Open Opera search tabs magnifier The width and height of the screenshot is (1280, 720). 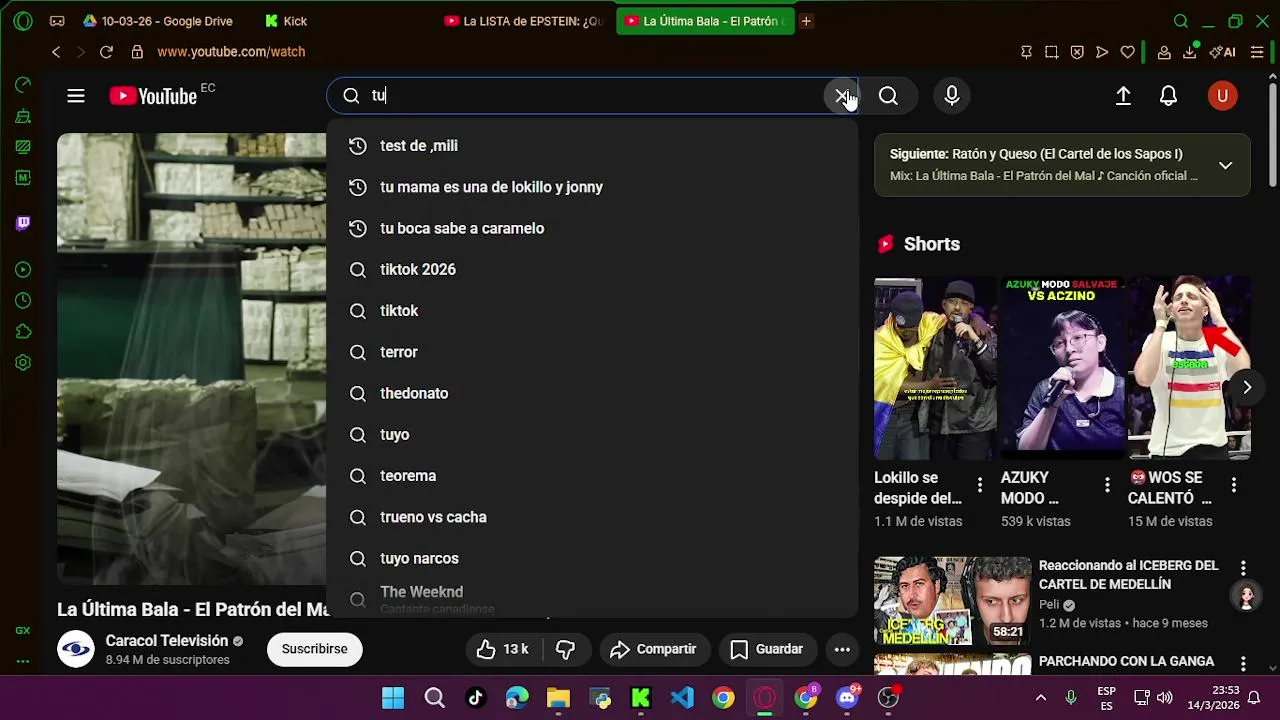(1181, 21)
